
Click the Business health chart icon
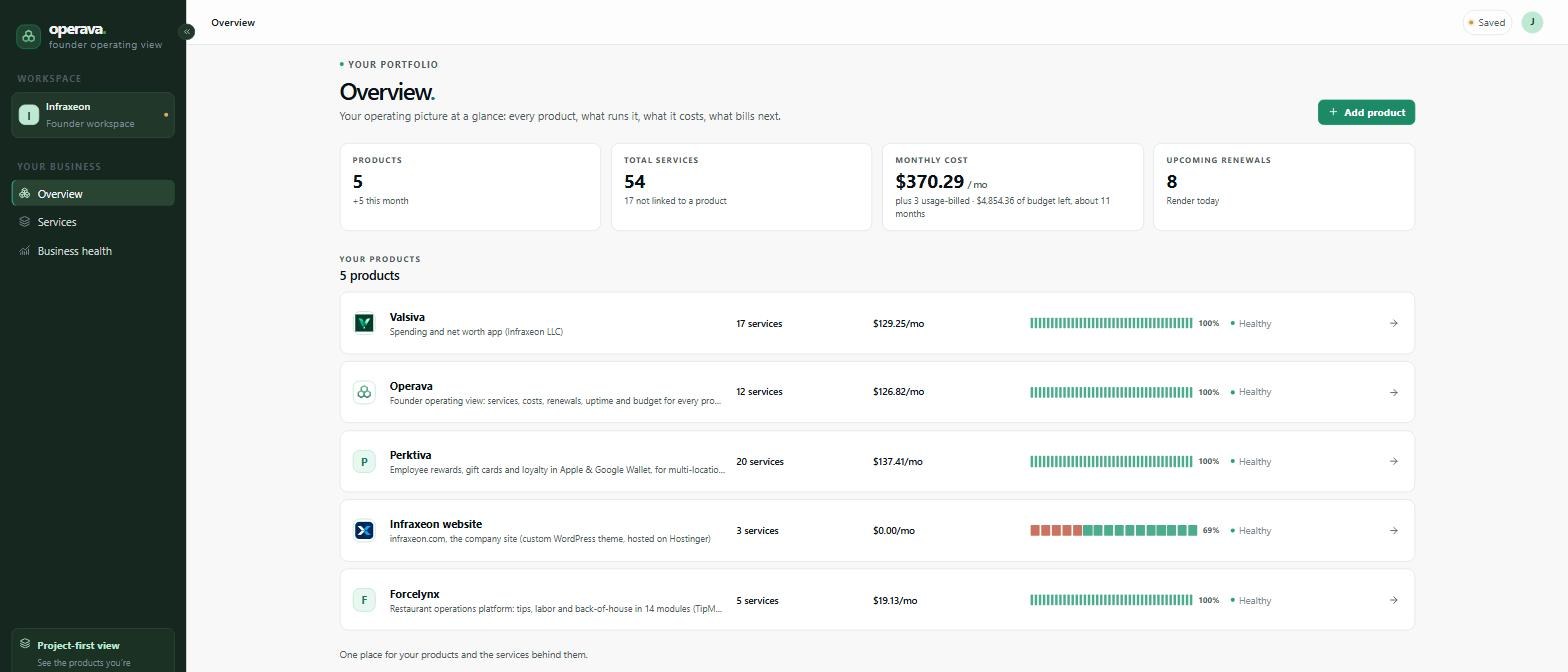[x=24, y=251]
